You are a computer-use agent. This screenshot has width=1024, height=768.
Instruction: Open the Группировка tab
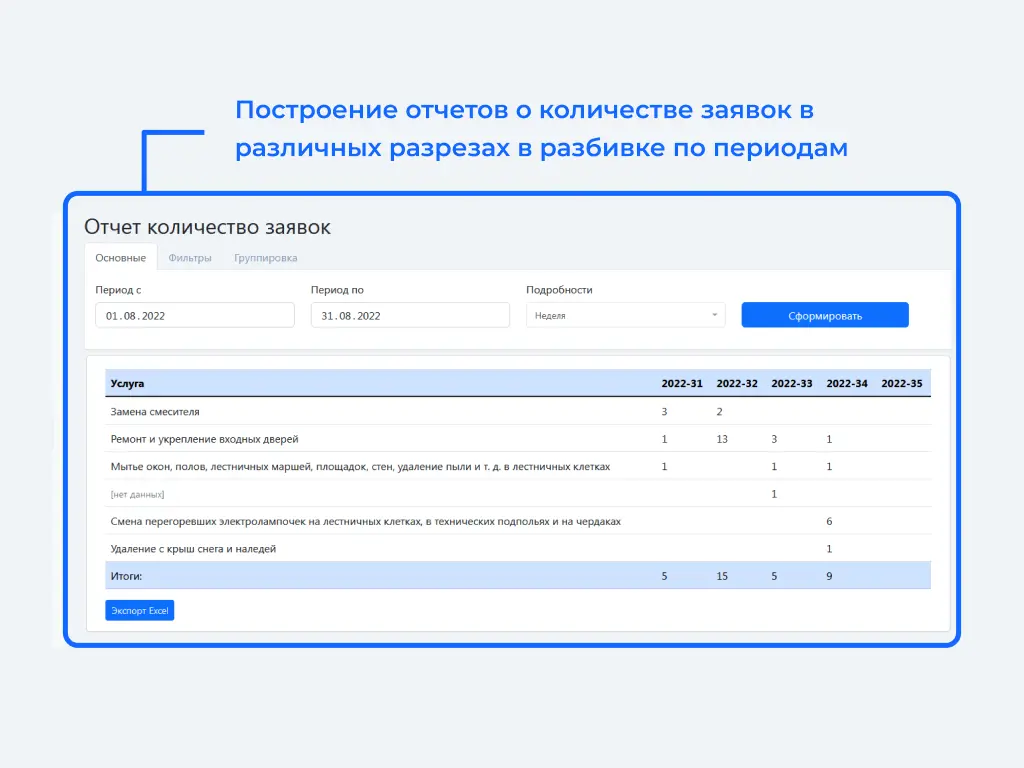coord(266,258)
